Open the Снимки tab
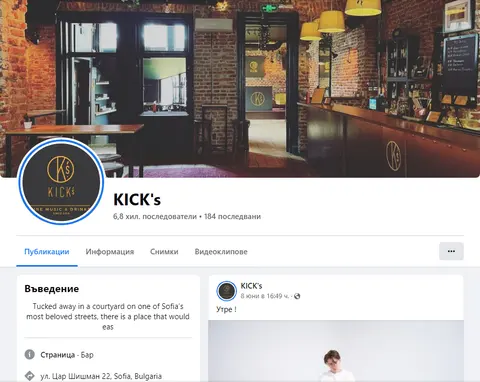Viewport: 480px width, 382px height. point(164,252)
